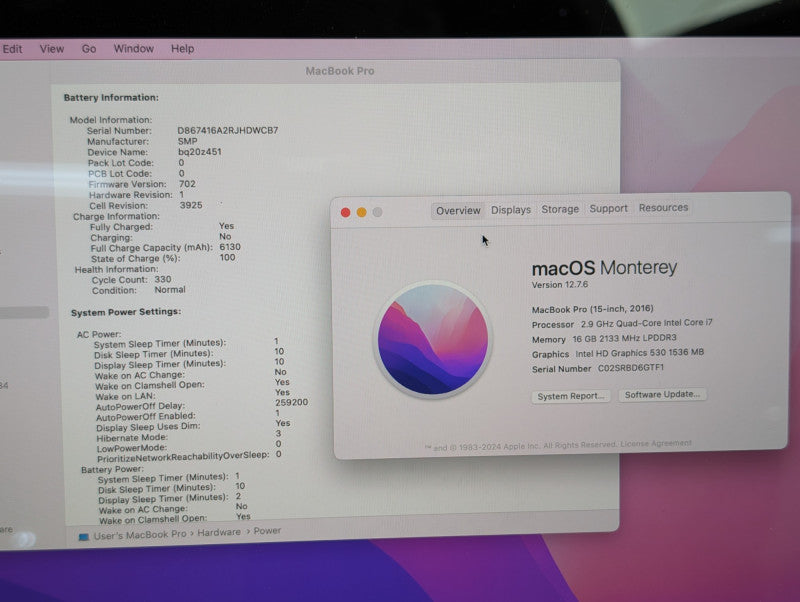Select graphics Intel HD Graphics 530 1536 MB
The height and width of the screenshot is (602, 800).
(639, 353)
